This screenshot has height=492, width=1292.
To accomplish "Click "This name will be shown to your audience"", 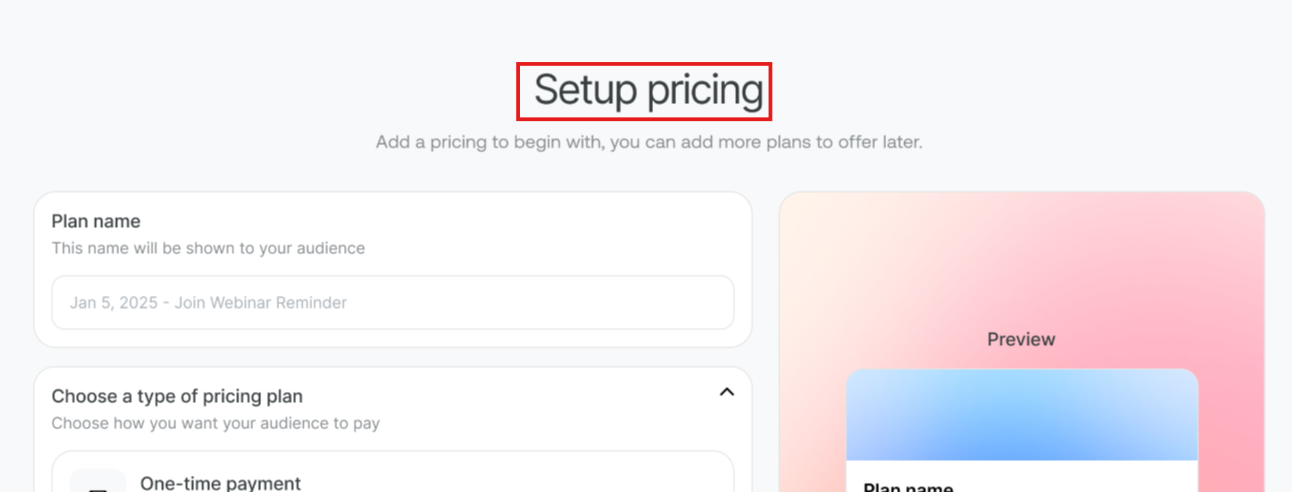I will coord(208,248).
